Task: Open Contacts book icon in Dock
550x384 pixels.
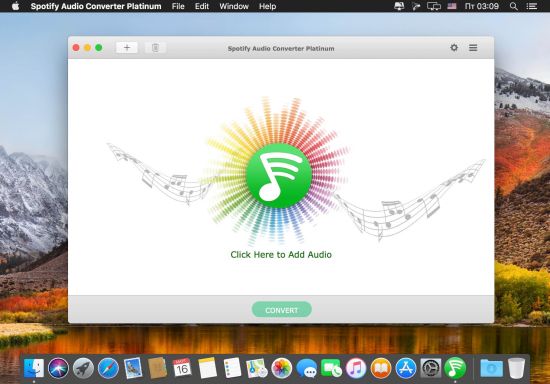Action: 157,368
